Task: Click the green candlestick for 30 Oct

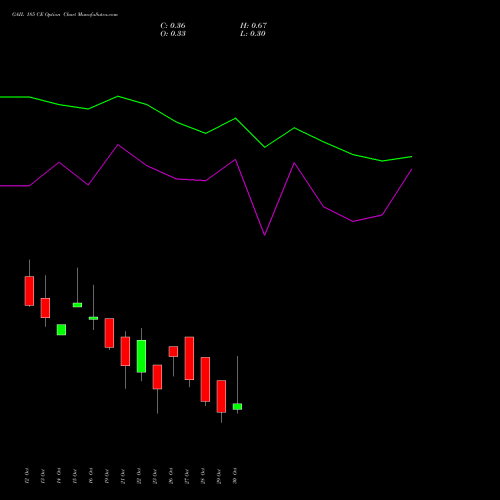Action: point(237,407)
